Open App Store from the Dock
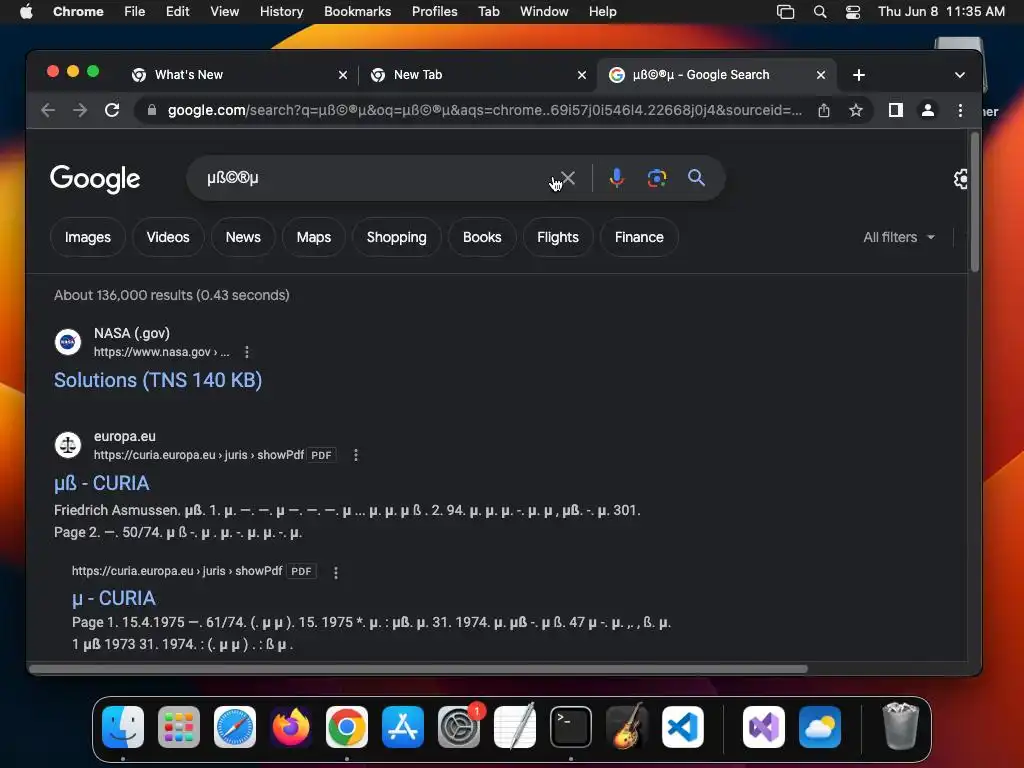The image size is (1024, 768). click(x=403, y=727)
